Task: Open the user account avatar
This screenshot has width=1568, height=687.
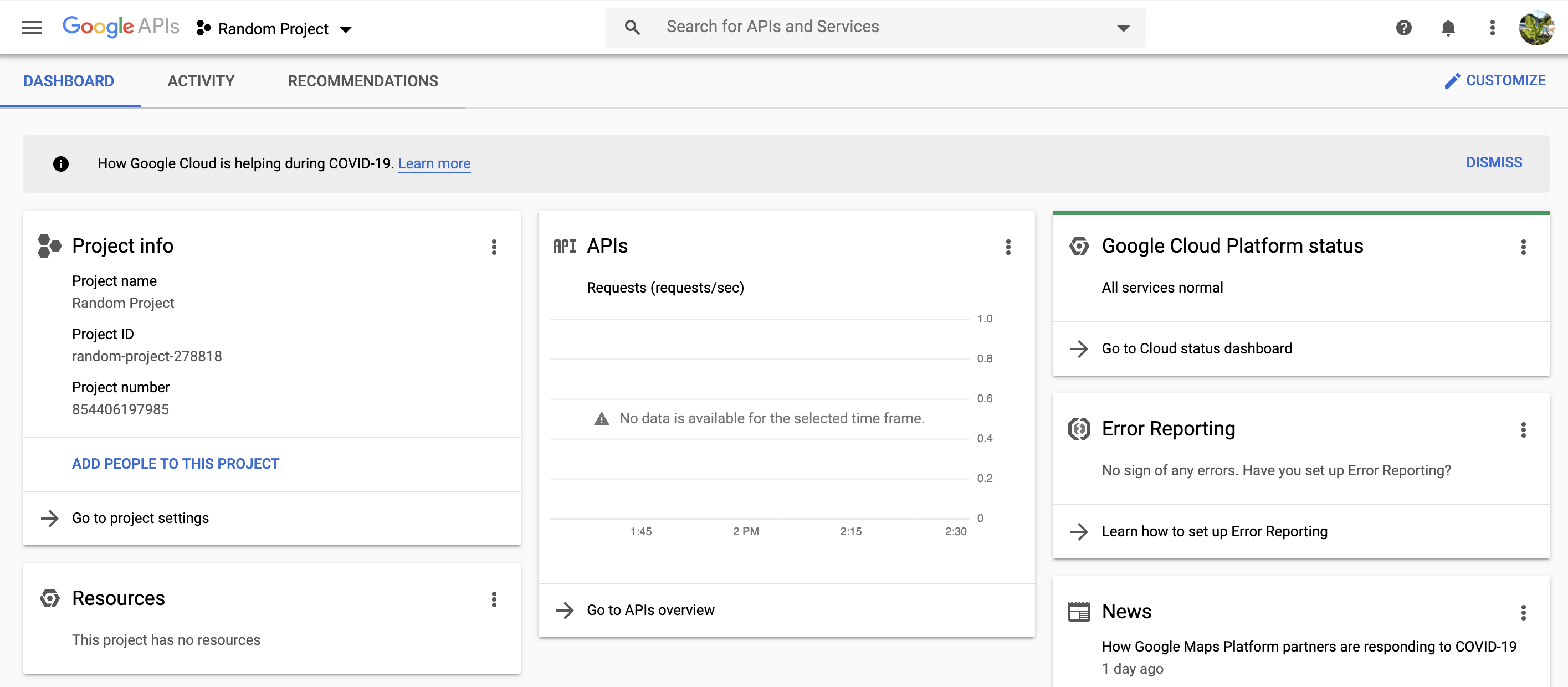Action: coord(1536,27)
